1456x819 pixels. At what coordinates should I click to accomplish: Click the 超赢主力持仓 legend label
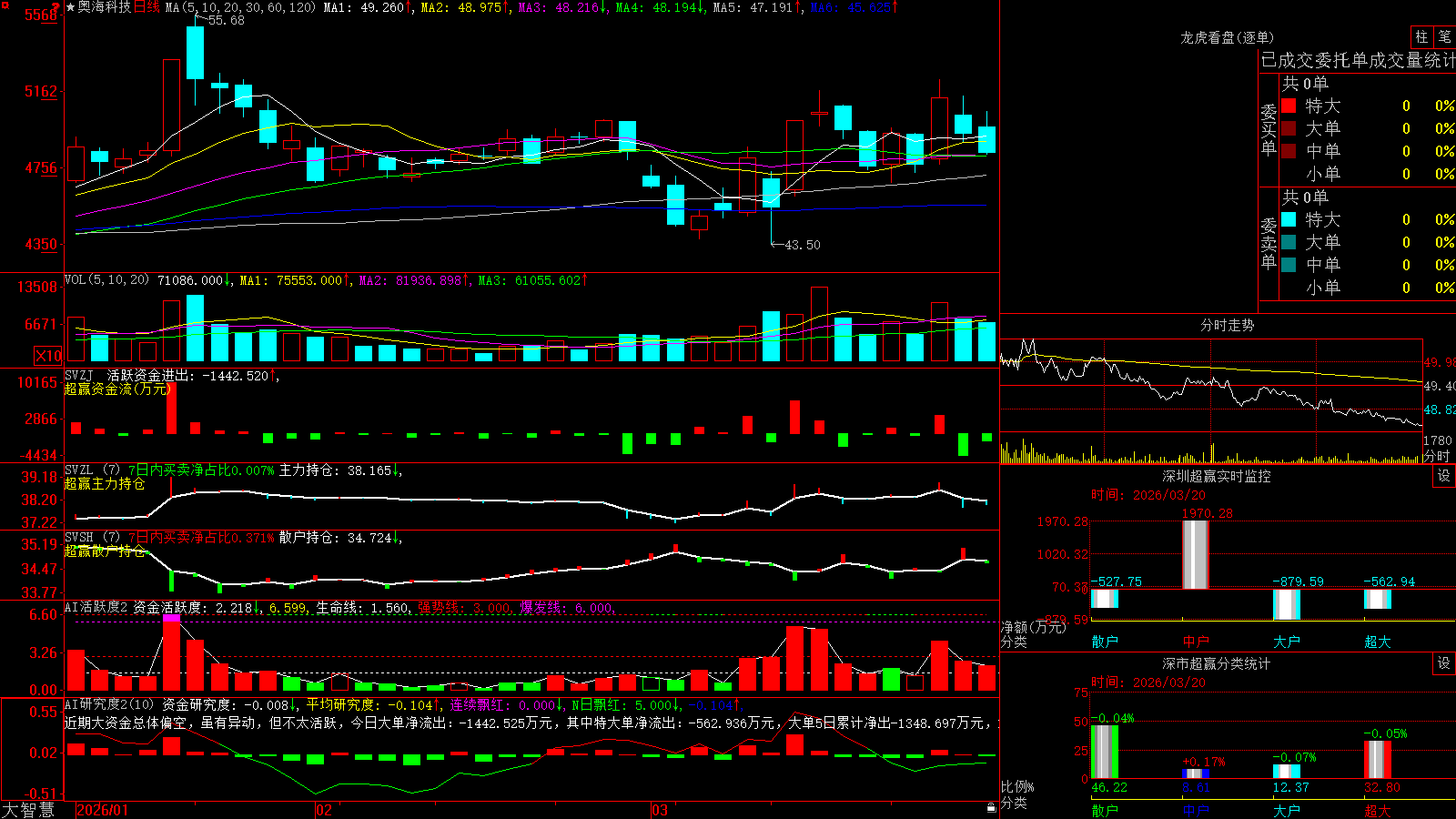point(105,484)
